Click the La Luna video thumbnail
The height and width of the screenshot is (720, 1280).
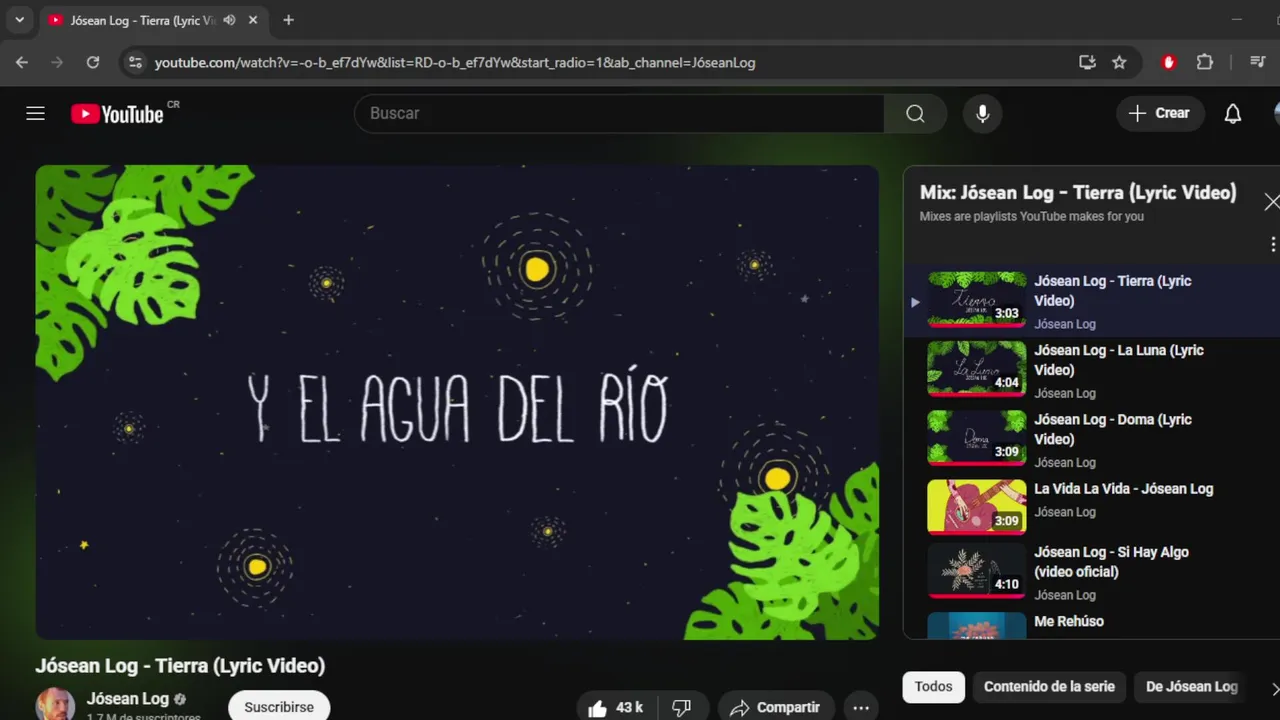(977, 369)
